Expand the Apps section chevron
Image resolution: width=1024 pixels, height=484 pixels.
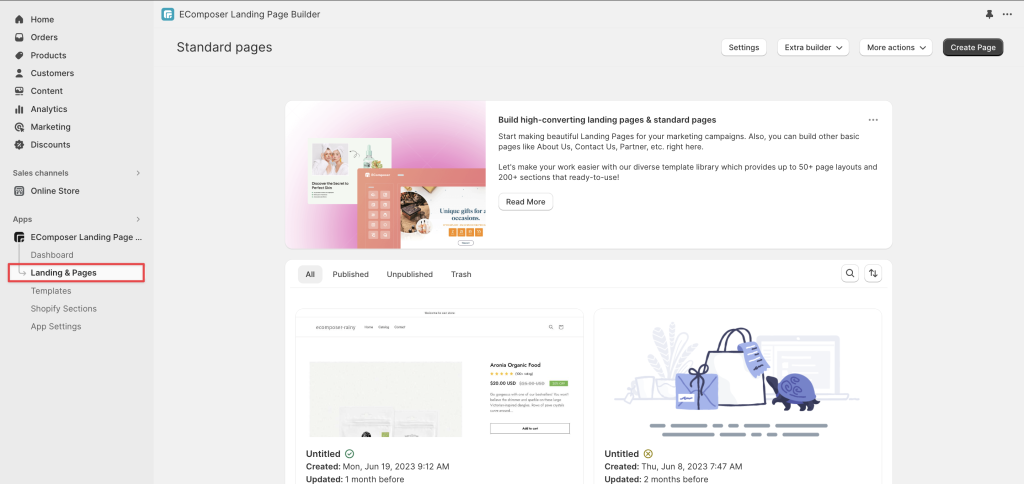pyautogui.click(x=138, y=219)
